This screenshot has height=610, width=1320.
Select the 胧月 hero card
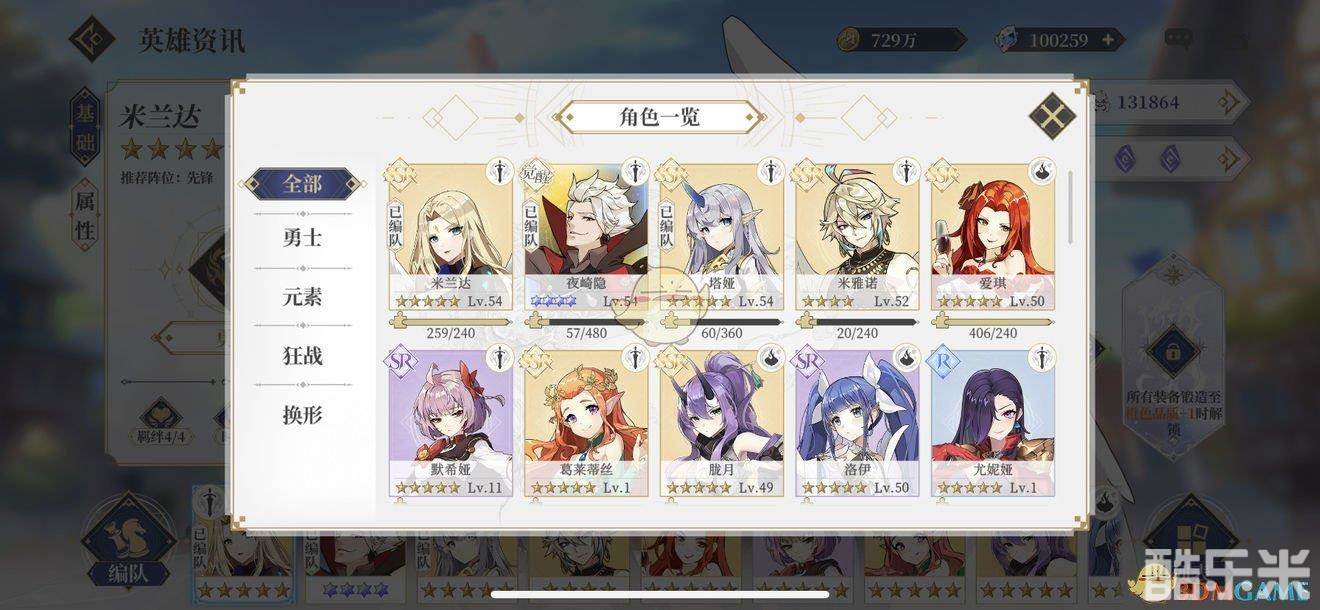(722, 424)
